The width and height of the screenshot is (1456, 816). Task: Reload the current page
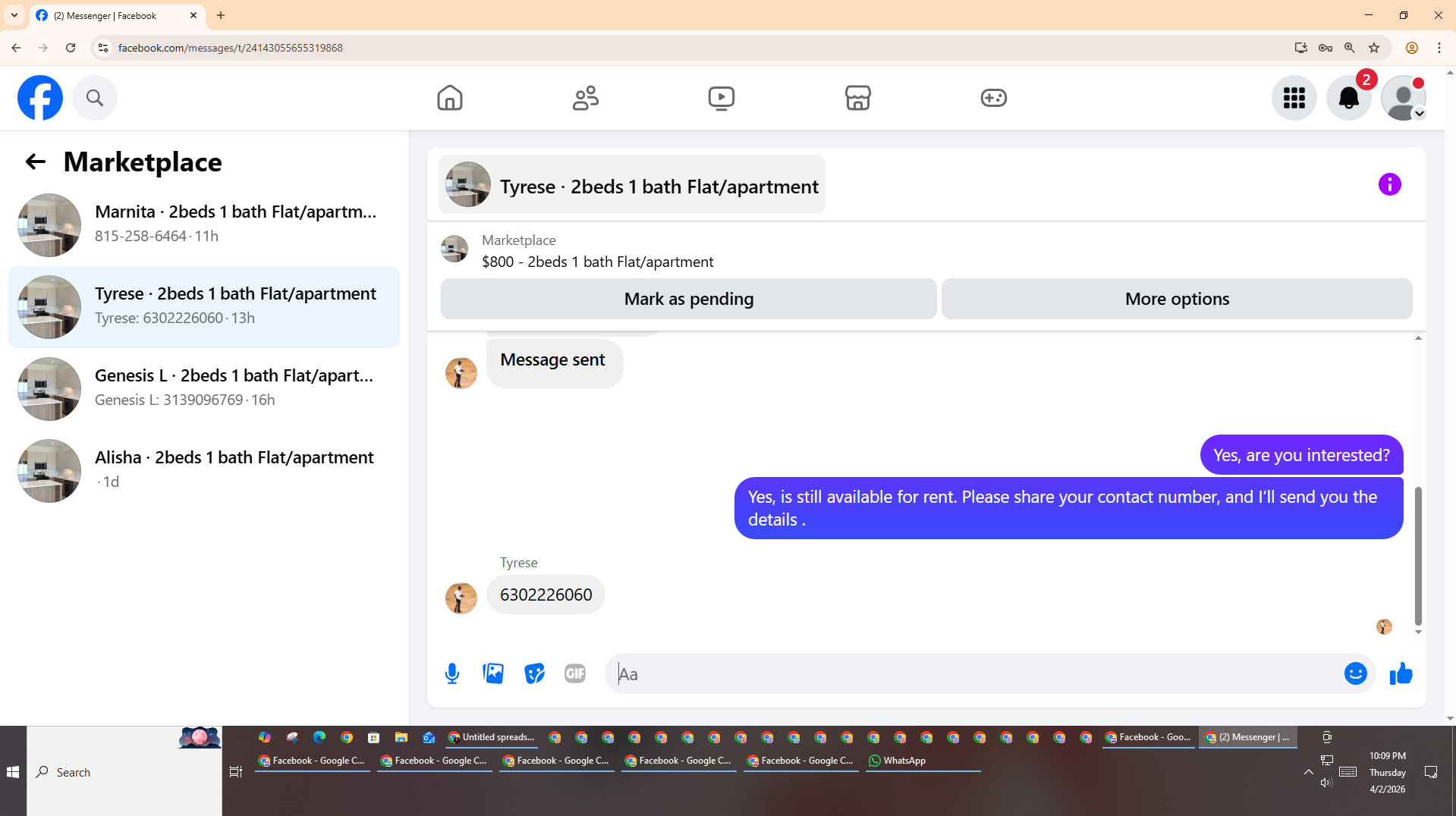pos(71,48)
